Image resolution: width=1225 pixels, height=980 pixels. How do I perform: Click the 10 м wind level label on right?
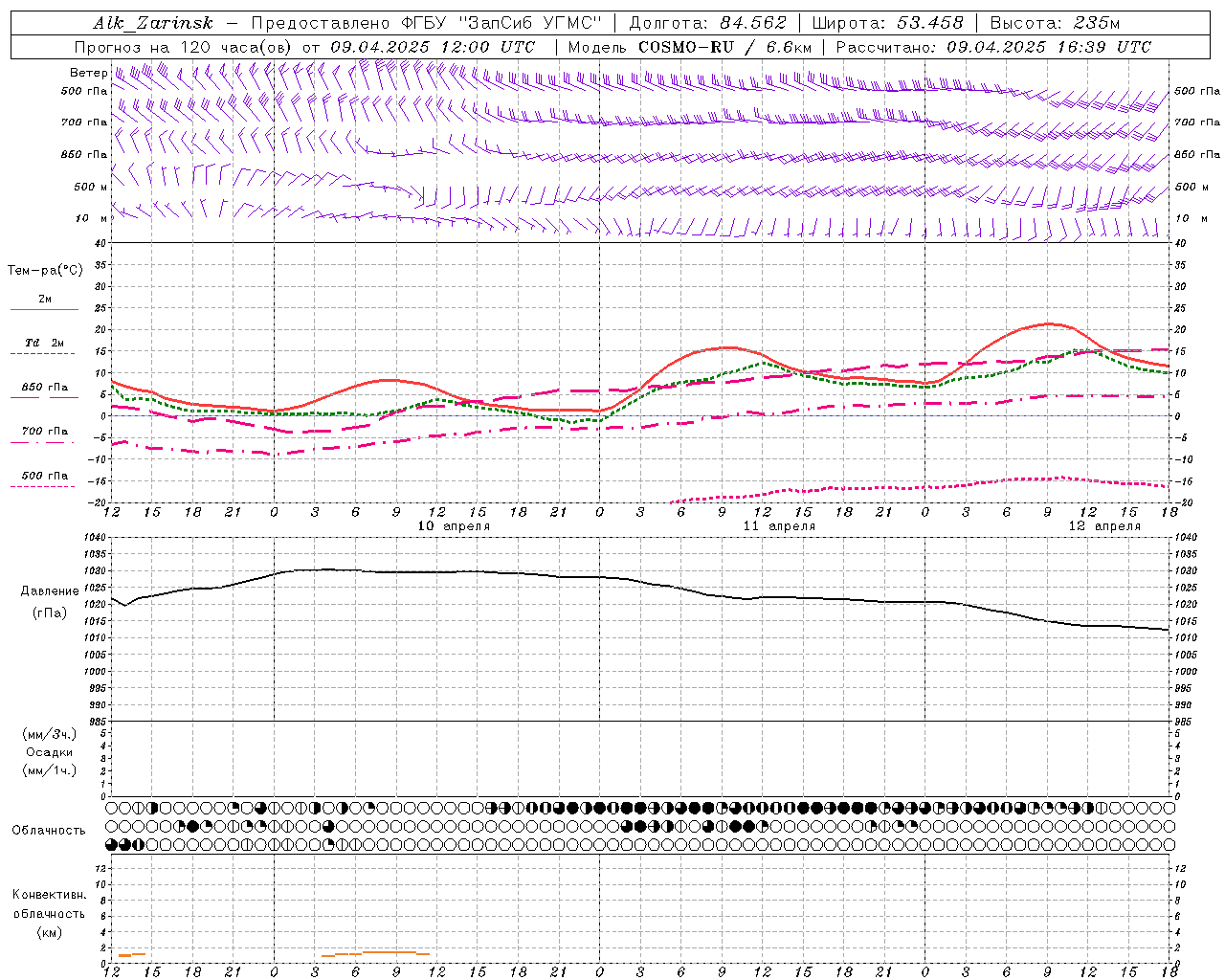point(1191,218)
